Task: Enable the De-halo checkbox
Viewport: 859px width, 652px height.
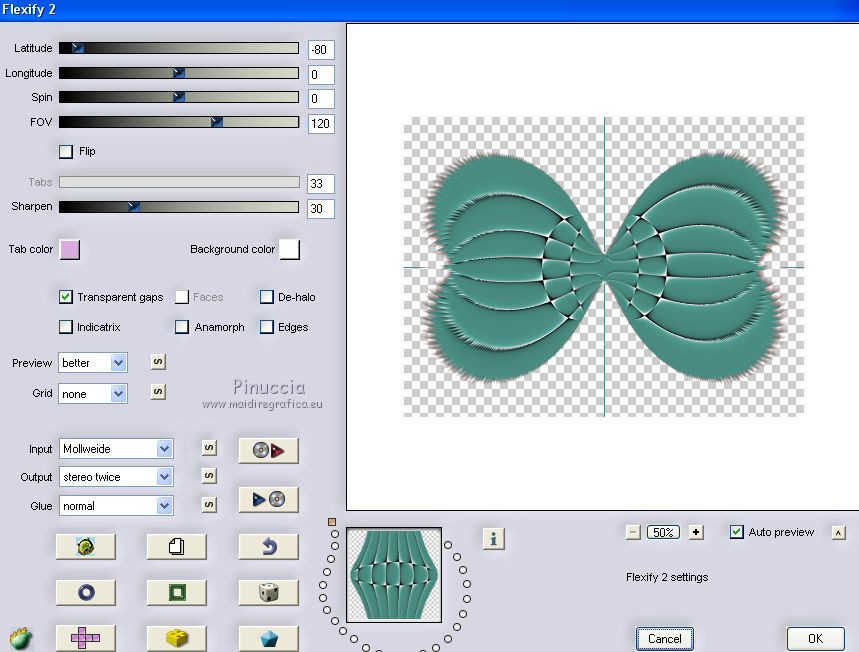Action: (x=267, y=297)
